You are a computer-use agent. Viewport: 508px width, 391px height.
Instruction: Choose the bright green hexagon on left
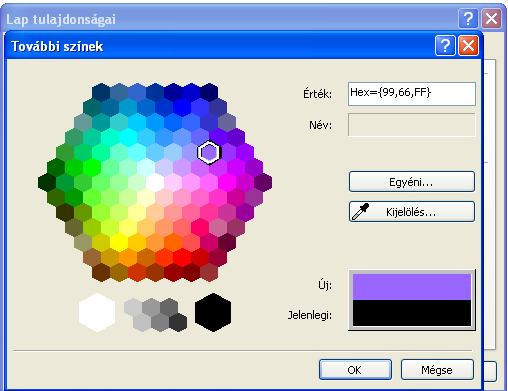92,167
